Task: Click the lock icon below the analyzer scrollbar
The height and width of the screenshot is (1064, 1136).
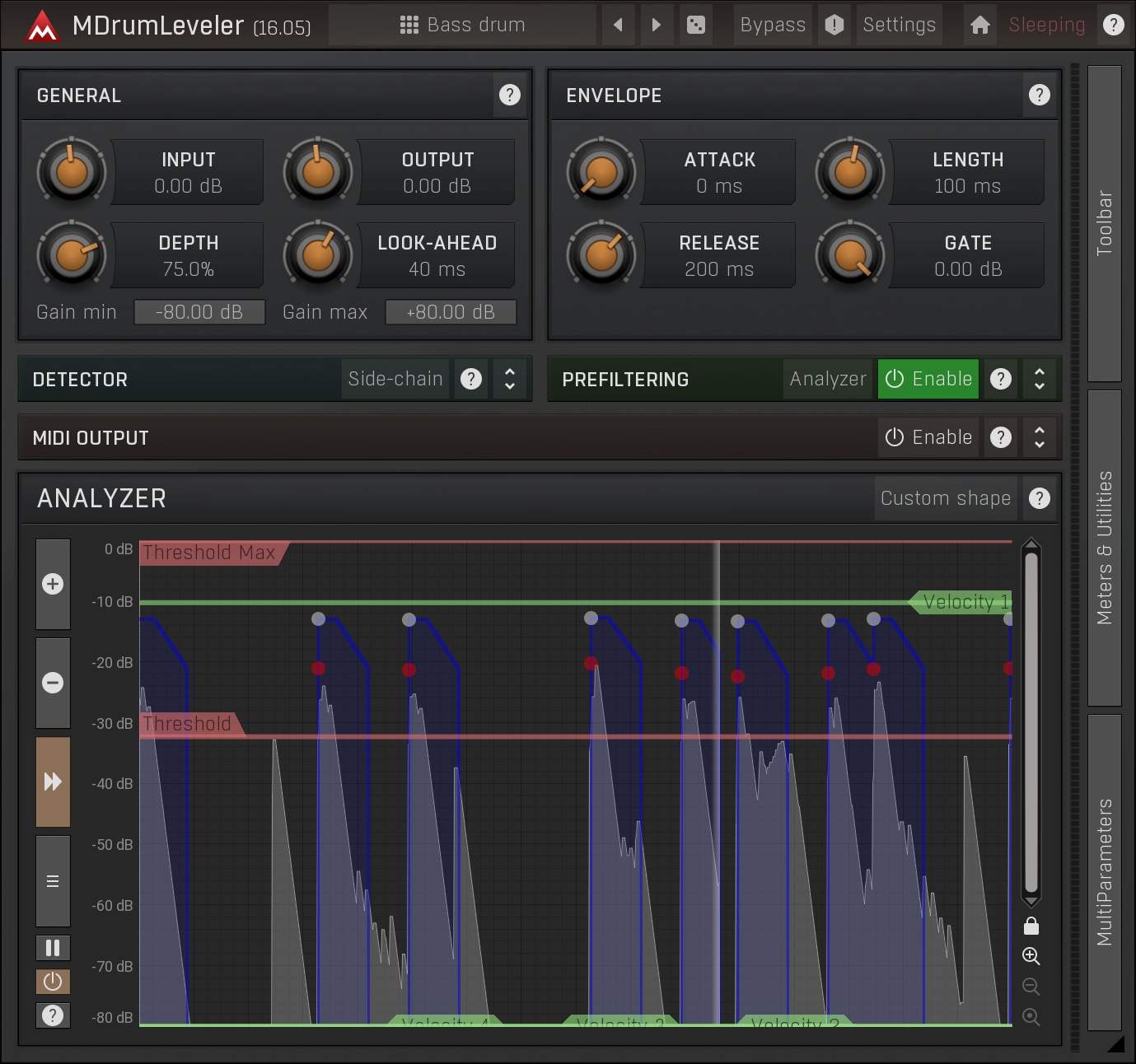Action: click(1031, 927)
